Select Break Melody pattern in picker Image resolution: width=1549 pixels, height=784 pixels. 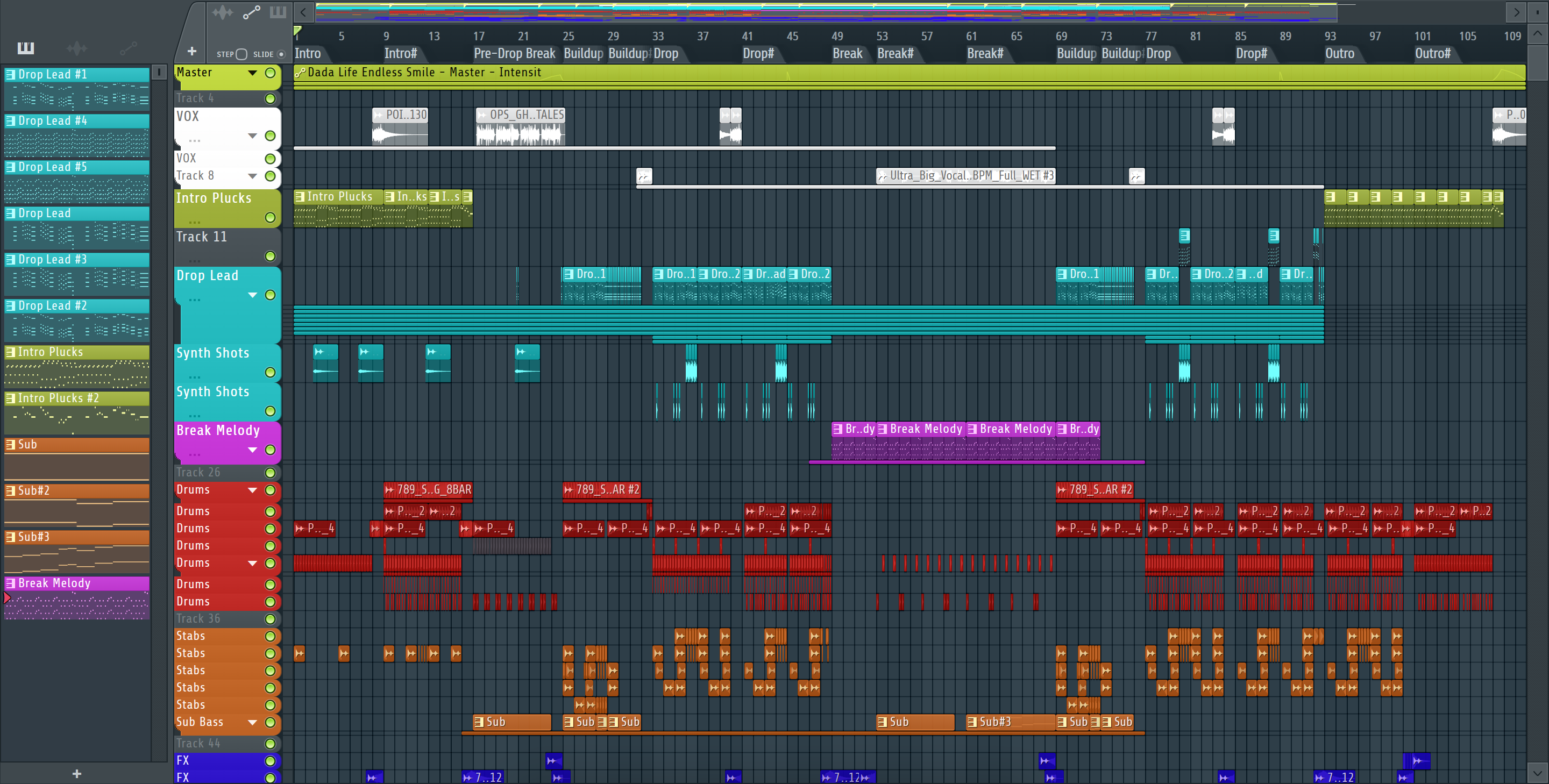tap(77, 597)
